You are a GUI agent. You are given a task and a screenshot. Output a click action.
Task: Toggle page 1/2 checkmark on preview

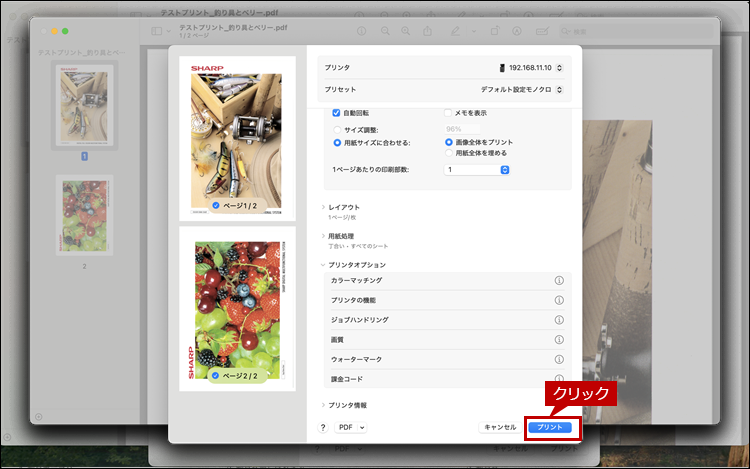216,205
